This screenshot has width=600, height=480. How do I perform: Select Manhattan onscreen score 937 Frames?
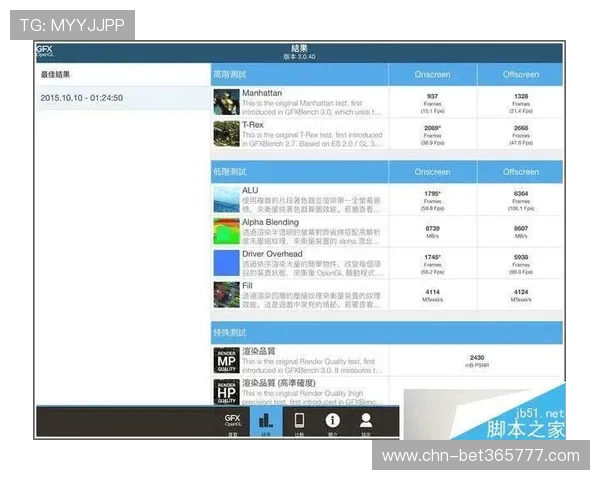tap(432, 103)
